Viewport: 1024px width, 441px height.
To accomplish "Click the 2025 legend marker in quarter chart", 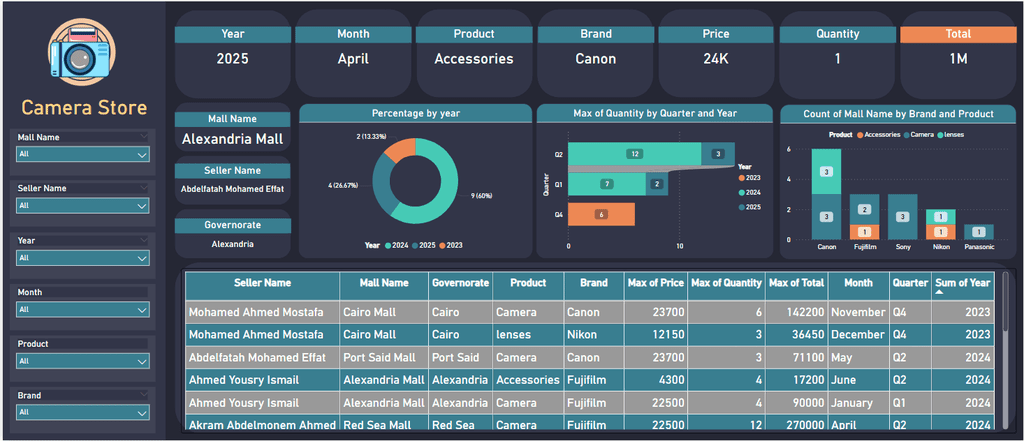I will 742,207.
